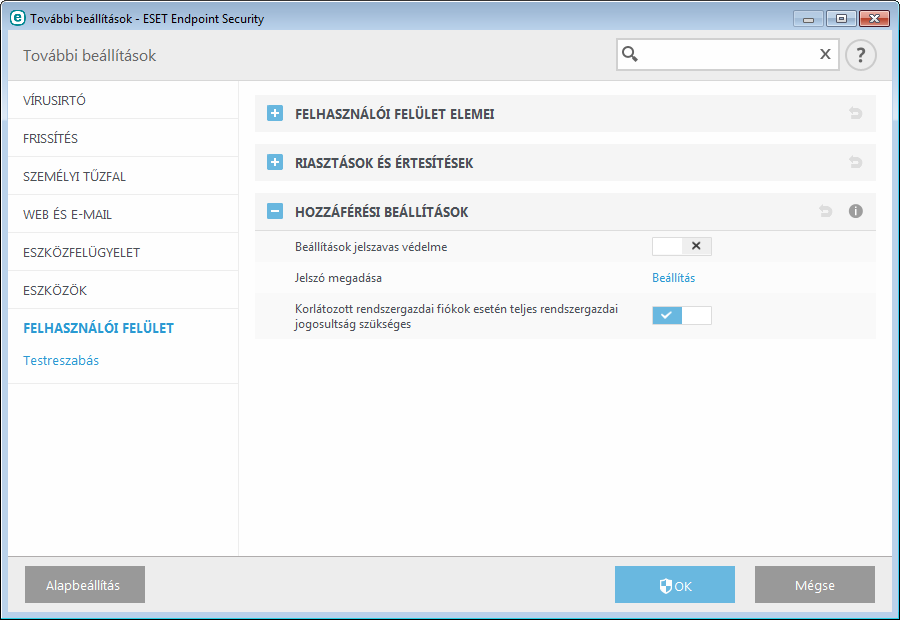This screenshot has height=620, width=900.
Task: Clear the search field with X
Action: [x=825, y=54]
